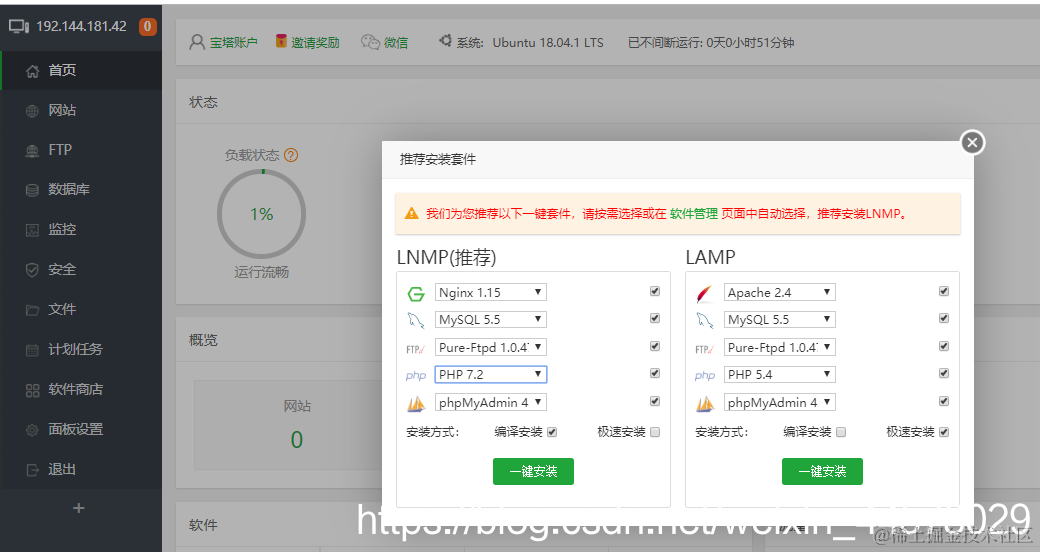Click the php icon in LAMP list
Viewport: 1040px width, 552px height.
704,376
